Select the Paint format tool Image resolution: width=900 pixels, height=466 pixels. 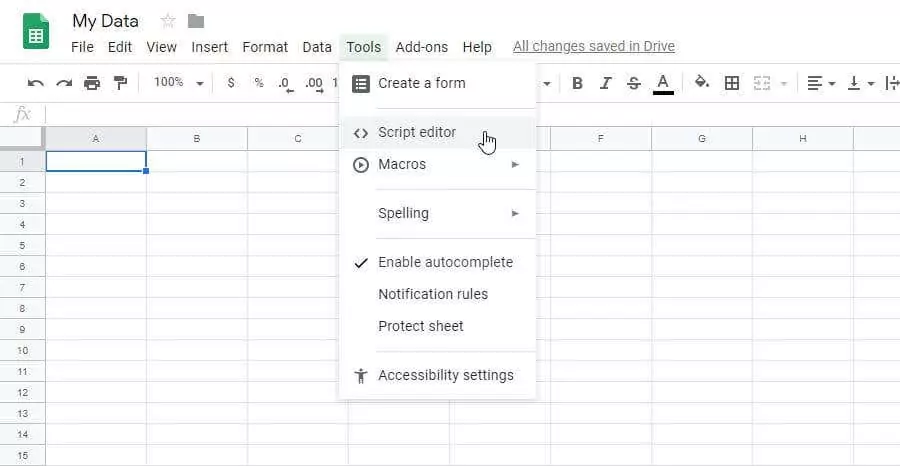[120, 83]
